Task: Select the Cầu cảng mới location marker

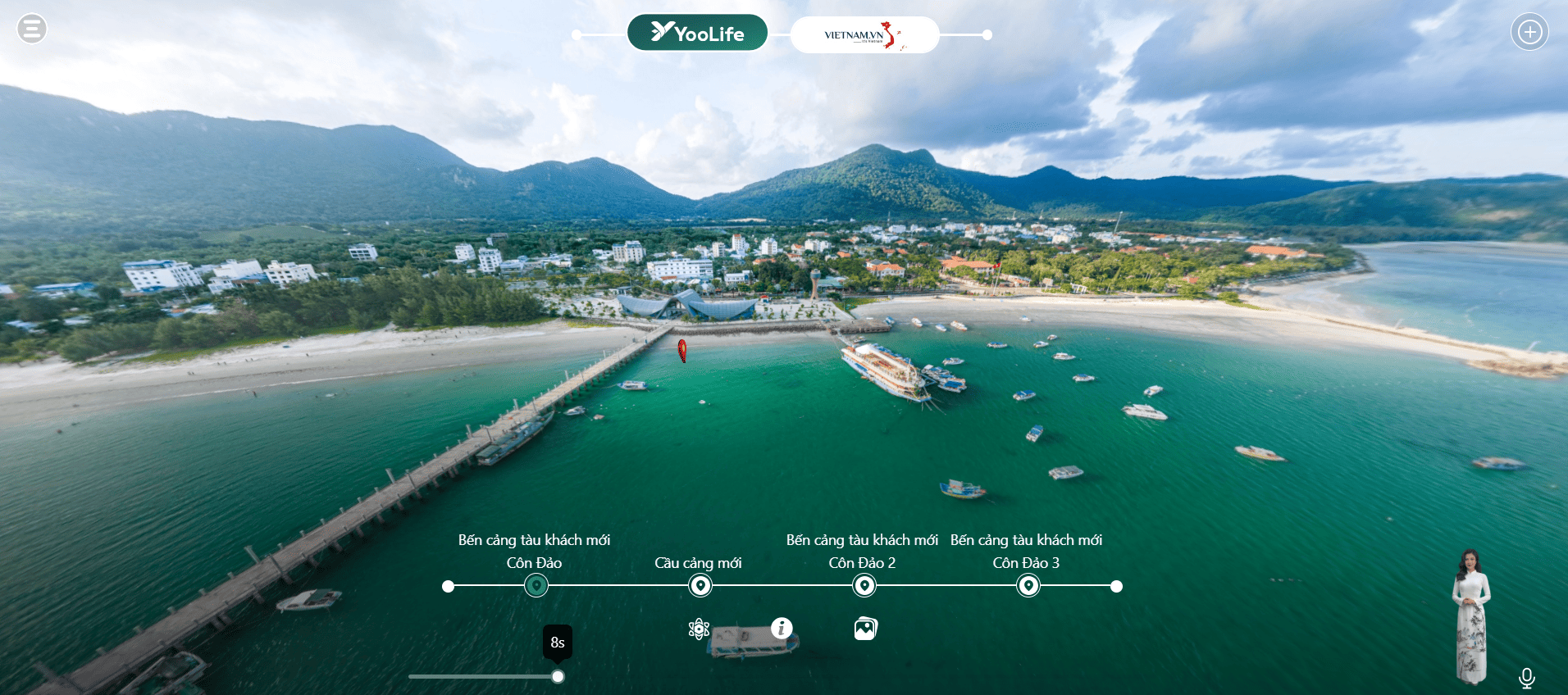Action: coord(700,586)
